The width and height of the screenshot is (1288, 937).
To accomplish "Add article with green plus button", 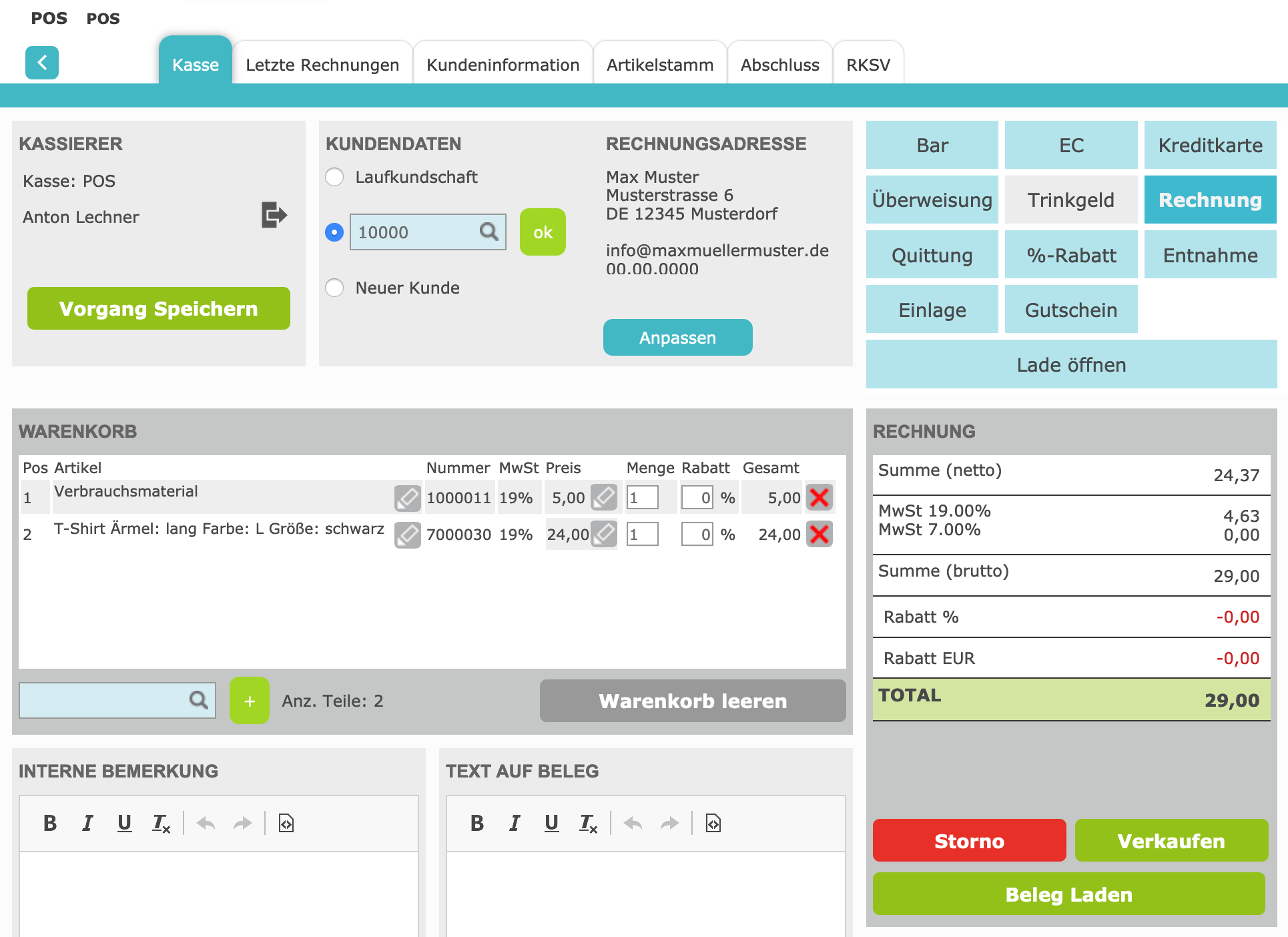I will coord(249,700).
